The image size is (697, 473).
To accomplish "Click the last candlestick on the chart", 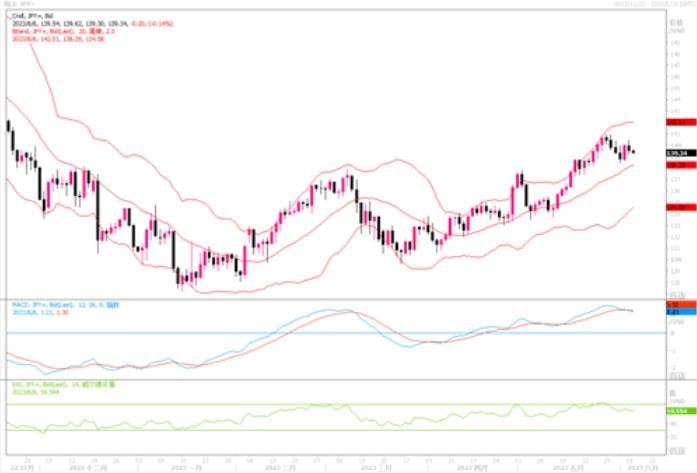I will click(633, 152).
